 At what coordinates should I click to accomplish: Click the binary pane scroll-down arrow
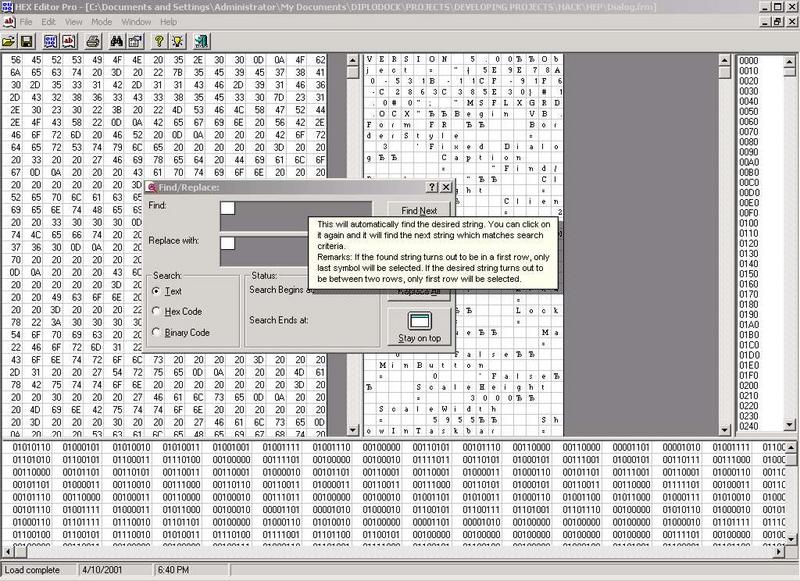coord(791,539)
